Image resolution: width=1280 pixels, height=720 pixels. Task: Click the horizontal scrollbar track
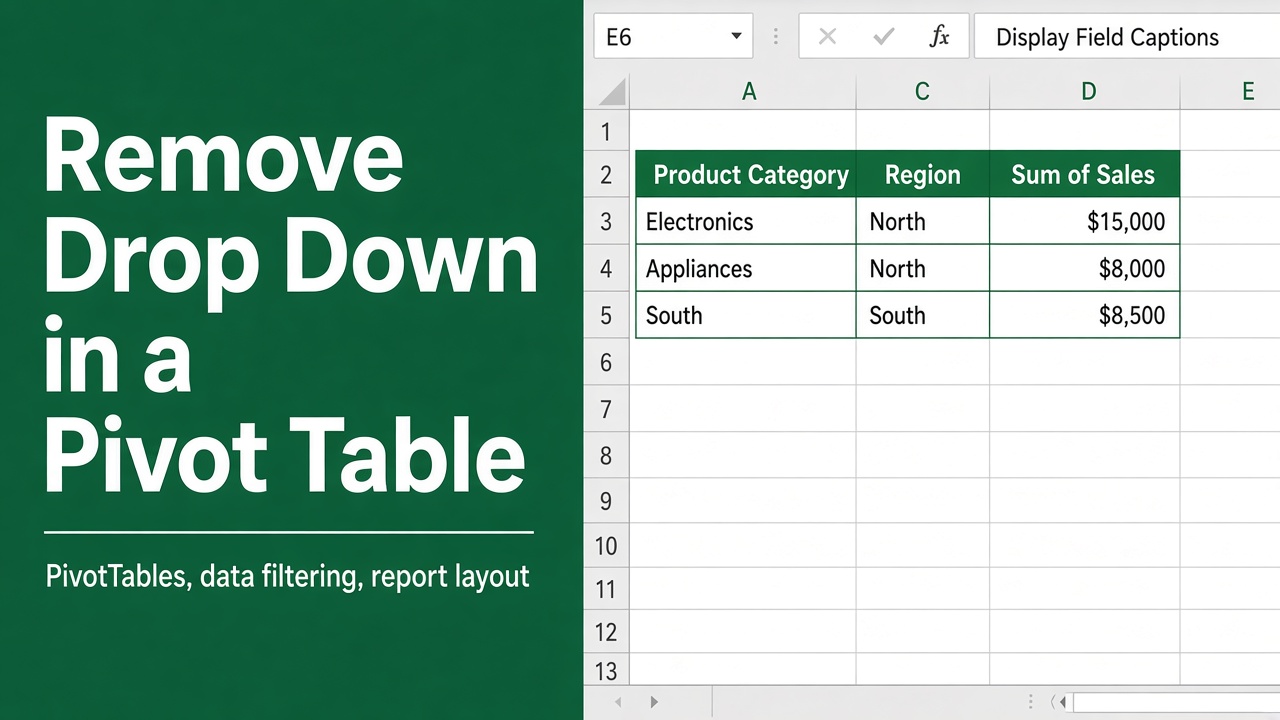(1177, 702)
